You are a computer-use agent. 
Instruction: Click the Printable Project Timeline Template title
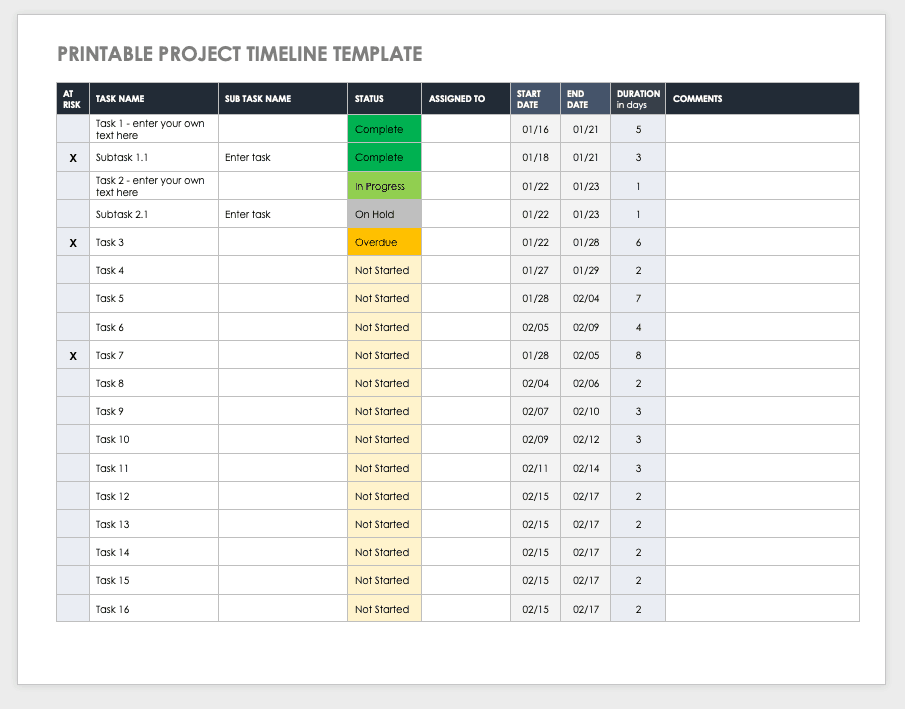tap(240, 54)
